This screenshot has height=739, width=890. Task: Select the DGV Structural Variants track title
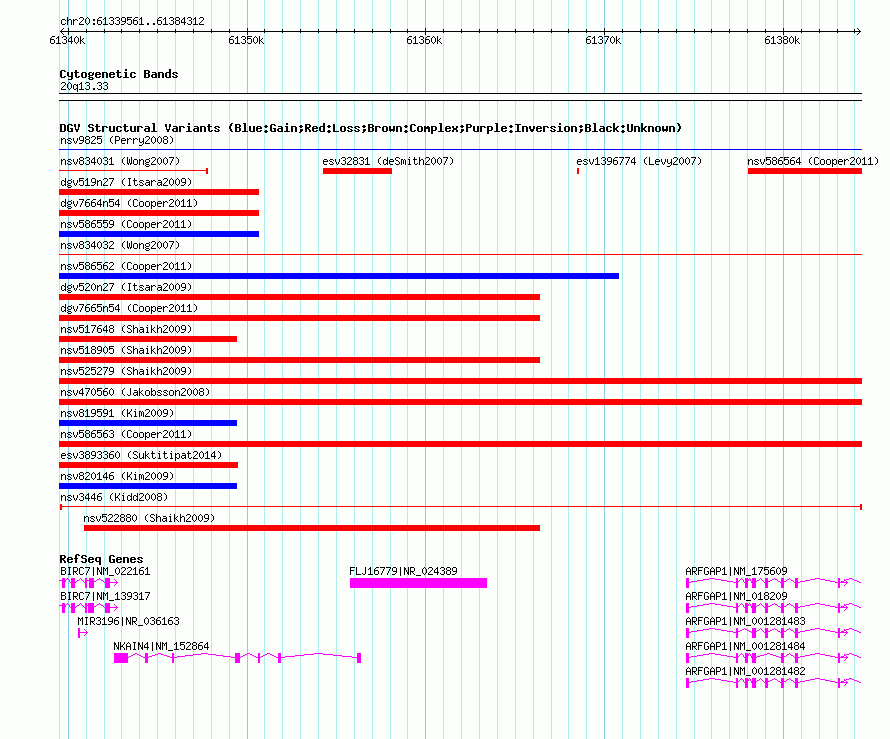[x=371, y=128]
